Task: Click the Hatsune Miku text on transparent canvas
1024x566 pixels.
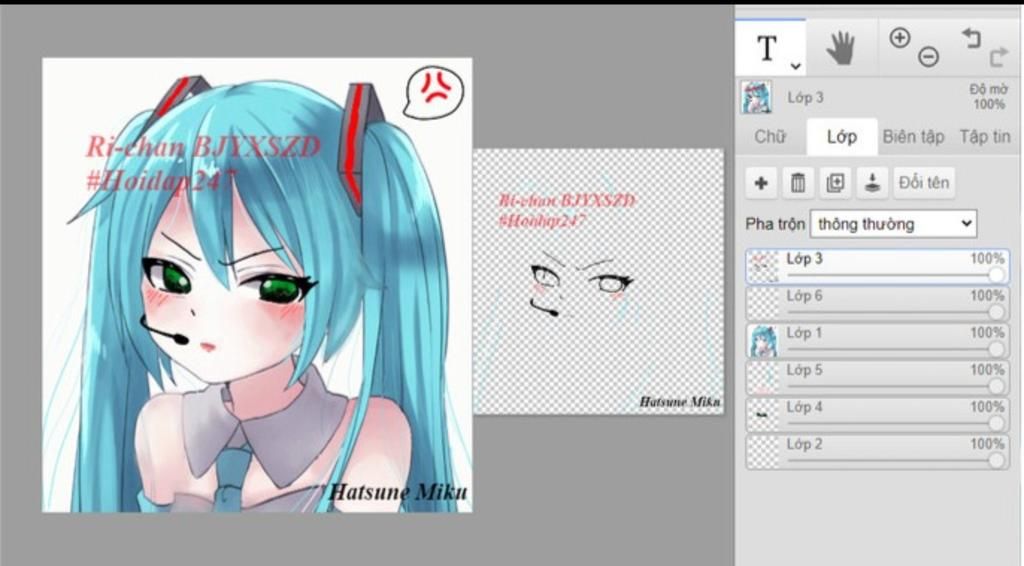Action: (680, 401)
